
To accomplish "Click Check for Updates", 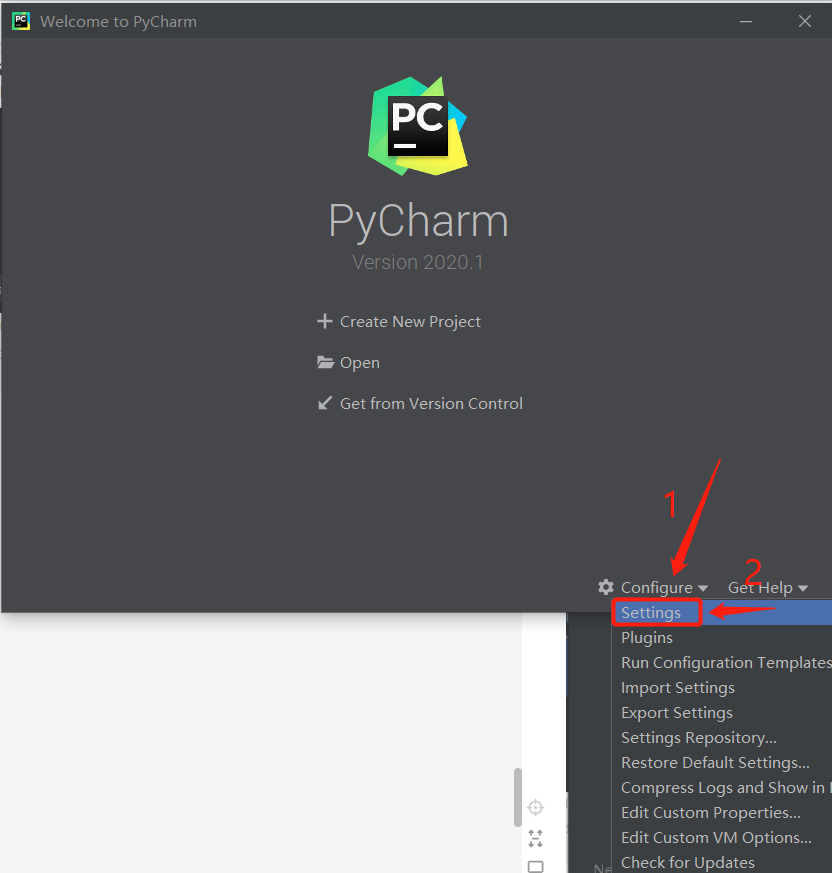I will tap(688, 862).
